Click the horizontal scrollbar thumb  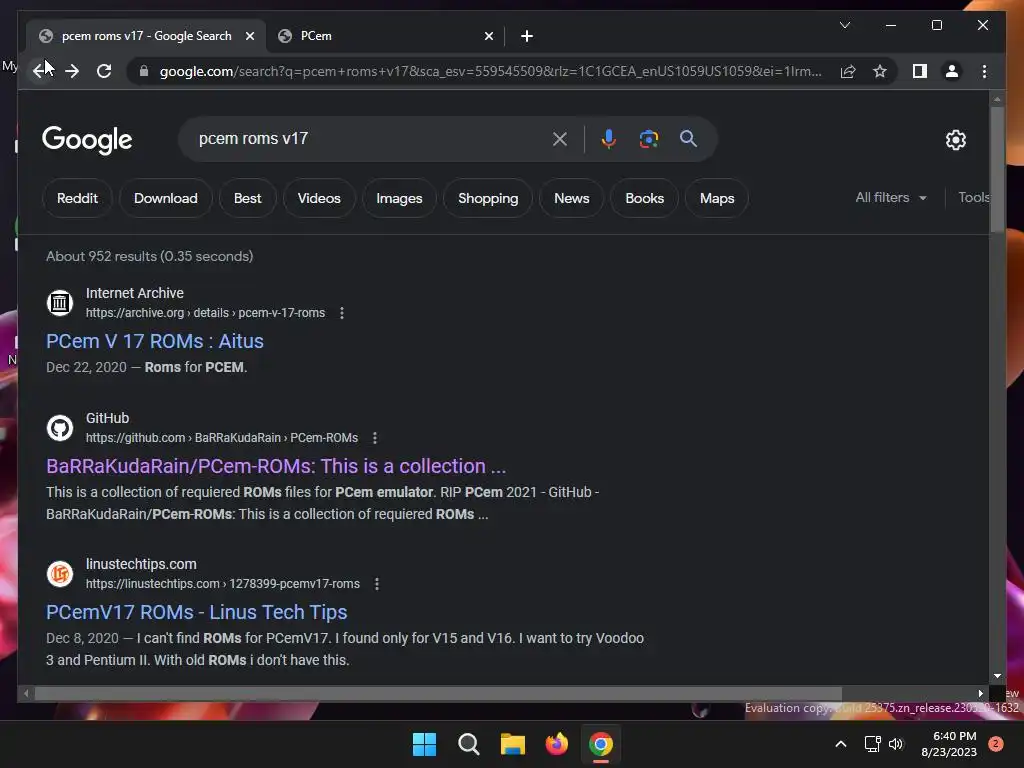point(438,694)
